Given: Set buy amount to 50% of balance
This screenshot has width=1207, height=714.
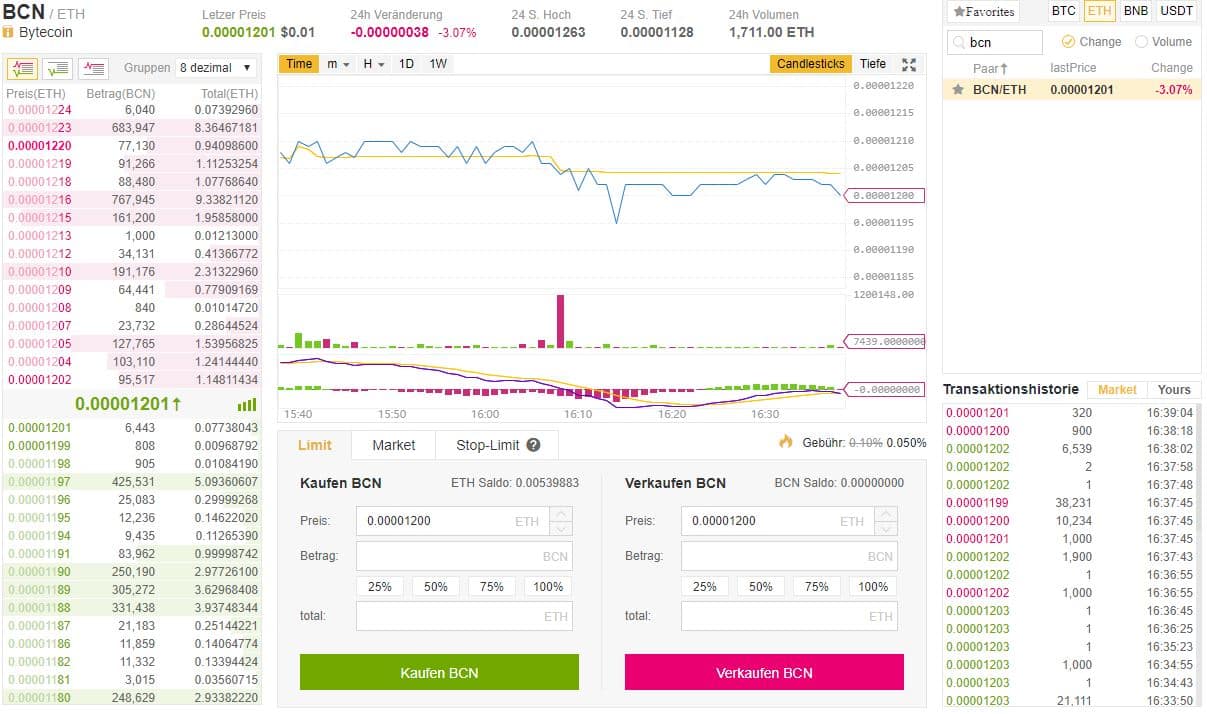Looking at the screenshot, I should (x=436, y=587).
